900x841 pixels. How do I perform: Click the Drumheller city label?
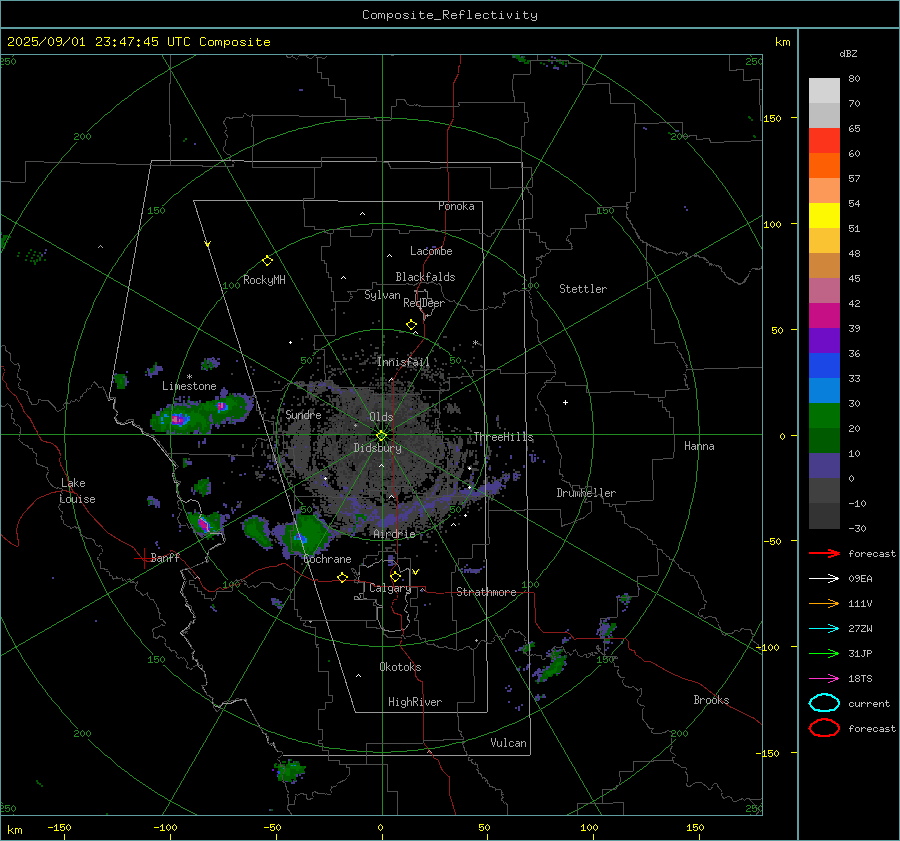(x=586, y=493)
